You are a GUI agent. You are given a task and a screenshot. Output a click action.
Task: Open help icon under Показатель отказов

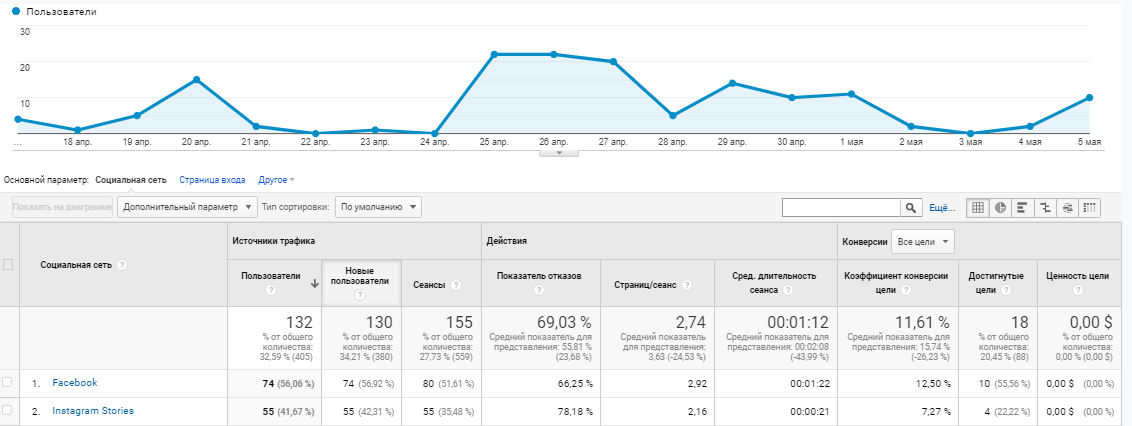pos(538,290)
